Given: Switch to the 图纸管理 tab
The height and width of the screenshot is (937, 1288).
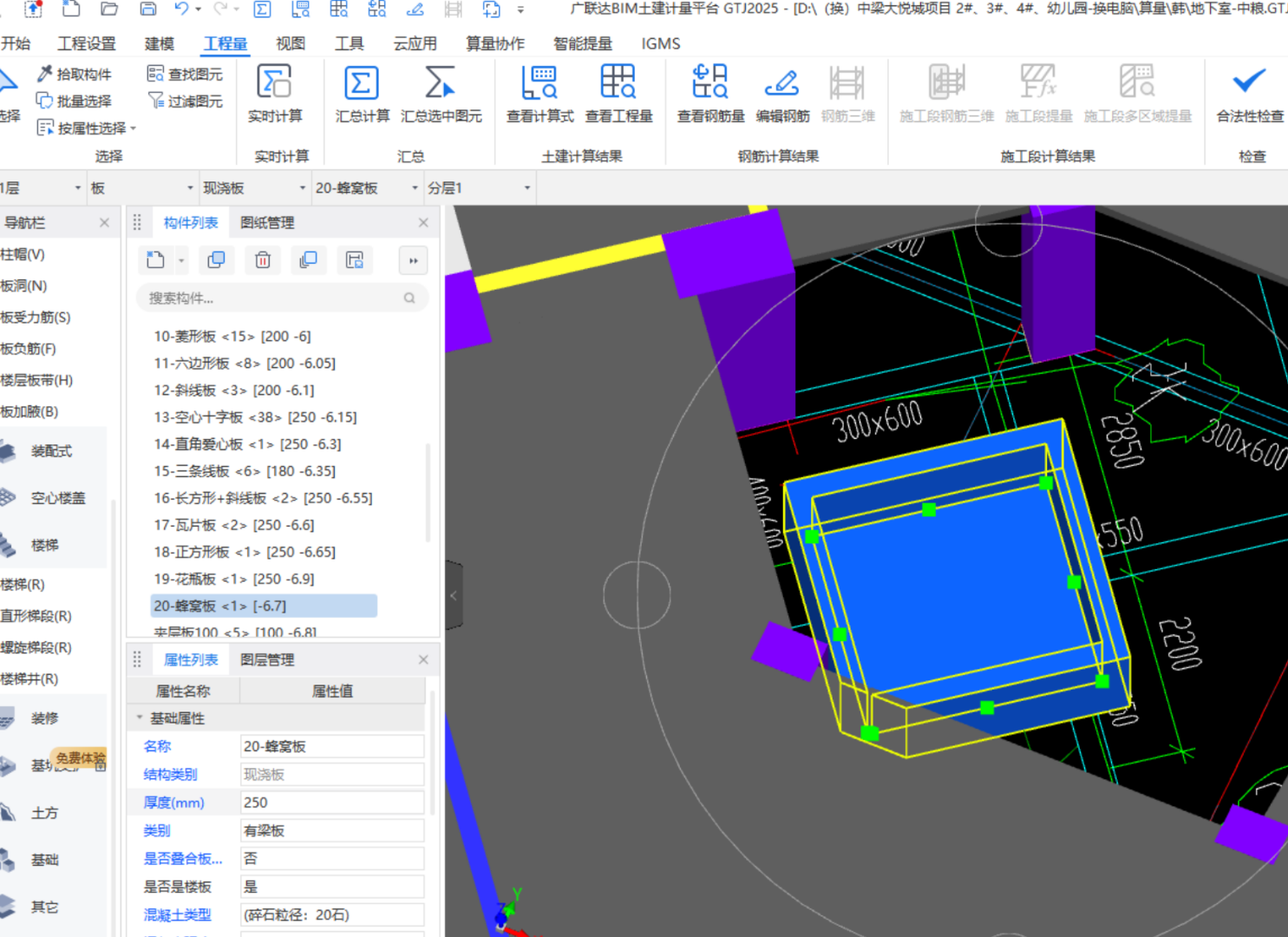Looking at the screenshot, I should click(267, 223).
